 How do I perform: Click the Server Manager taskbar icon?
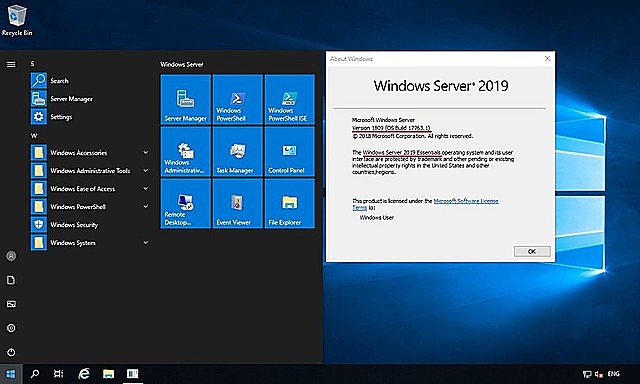pos(133,374)
